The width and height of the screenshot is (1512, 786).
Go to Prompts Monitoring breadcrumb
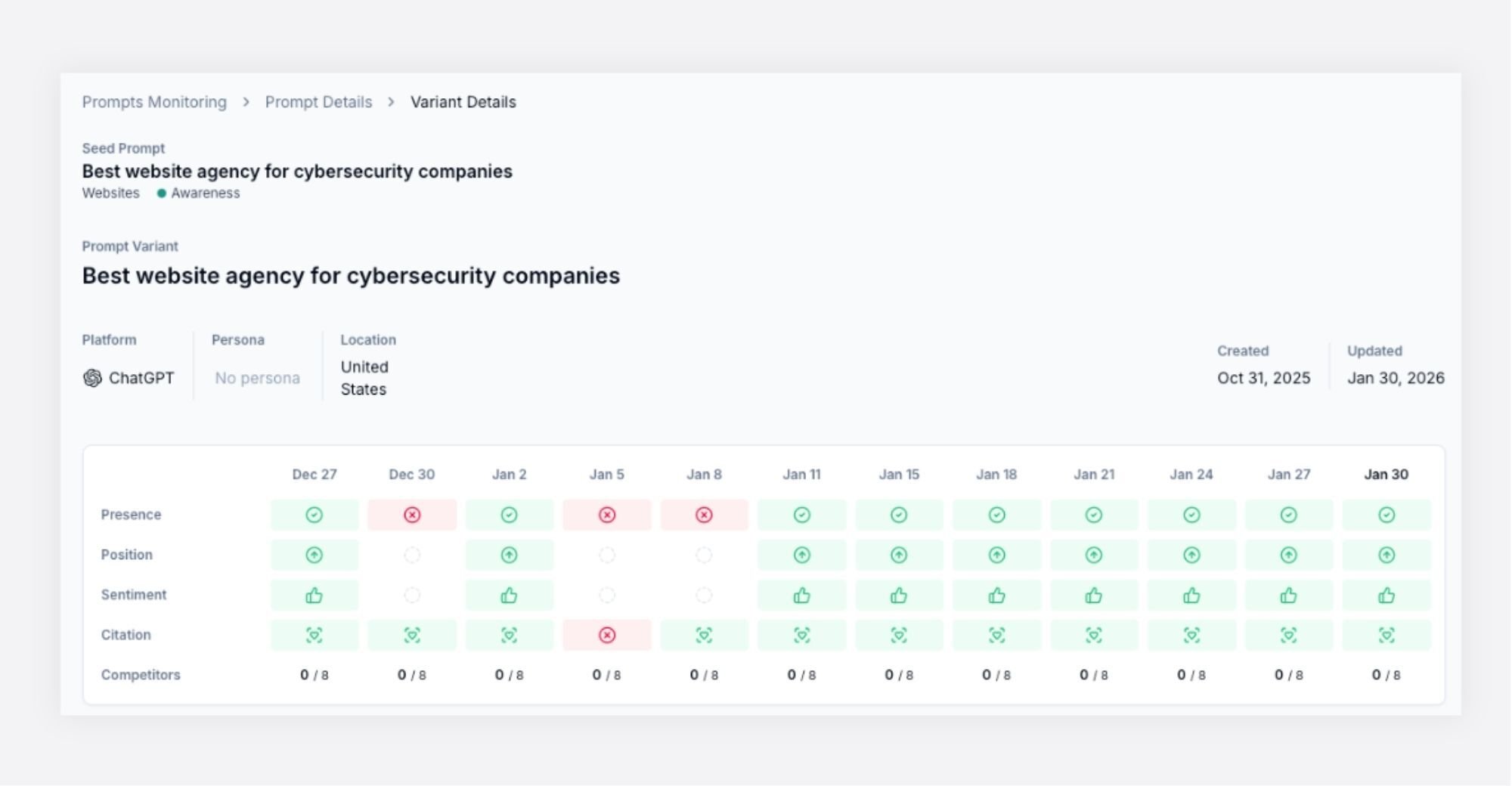pyautogui.click(x=154, y=102)
